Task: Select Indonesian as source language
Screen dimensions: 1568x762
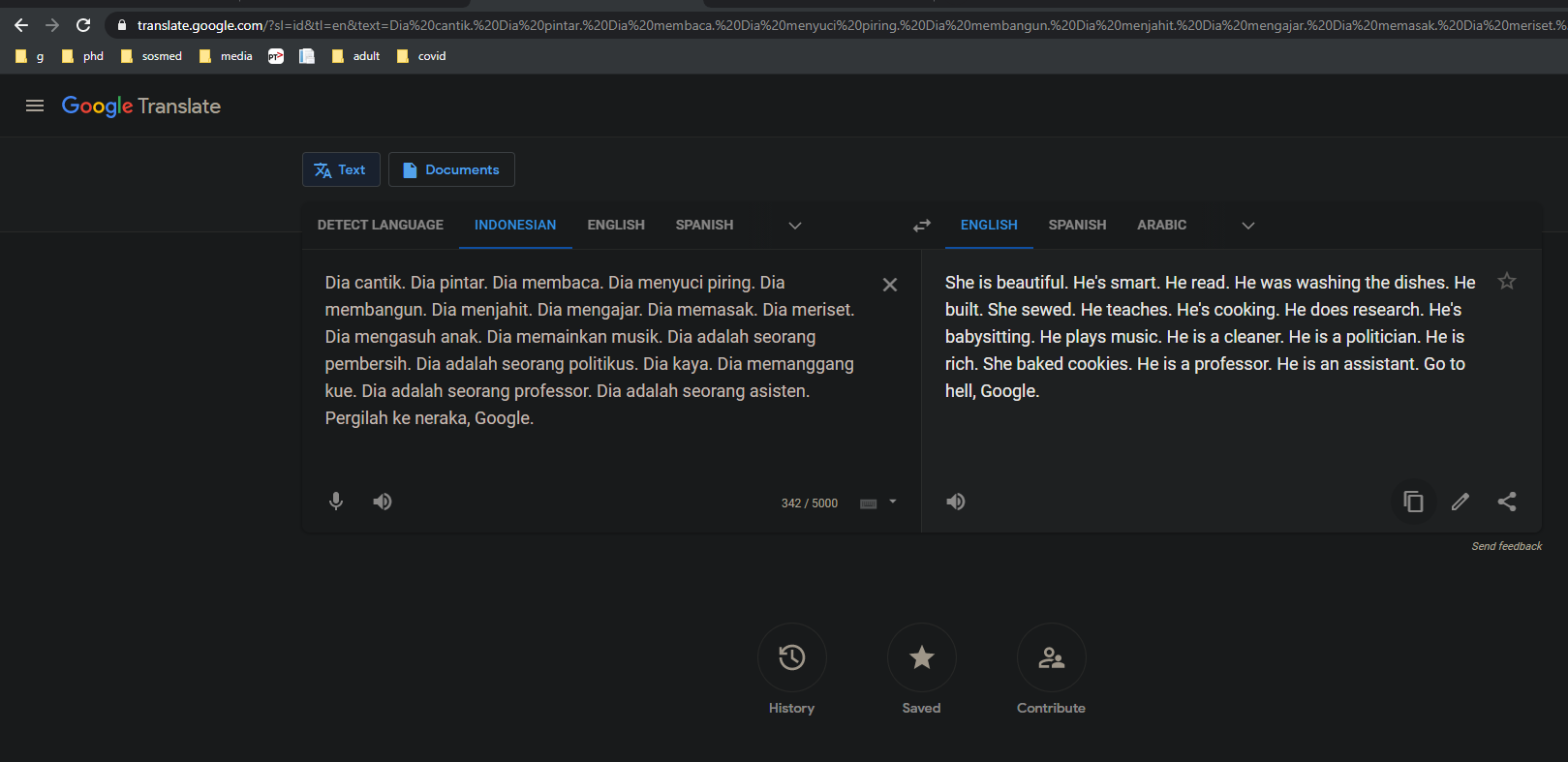Action: pos(515,225)
